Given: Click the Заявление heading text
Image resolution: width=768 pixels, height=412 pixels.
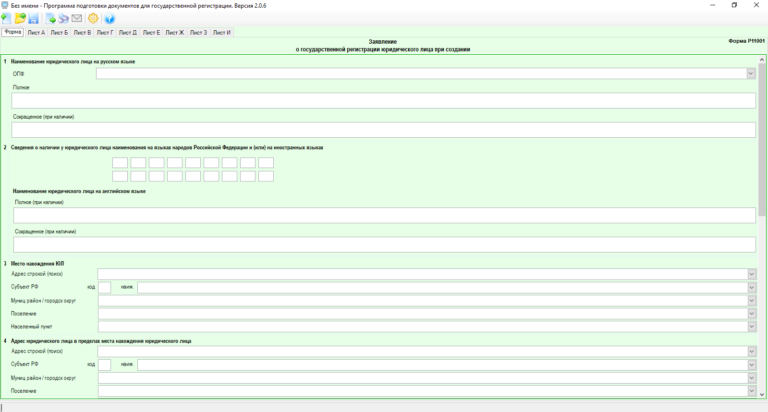Looking at the screenshot, I should (x=383, y=42).
